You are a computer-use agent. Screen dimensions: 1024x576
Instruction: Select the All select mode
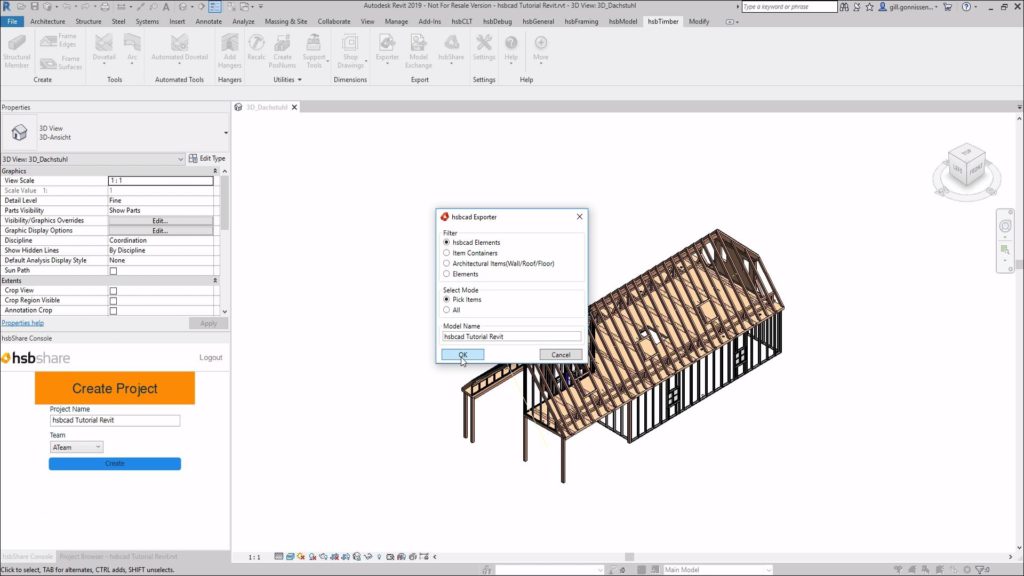(447, 310)
